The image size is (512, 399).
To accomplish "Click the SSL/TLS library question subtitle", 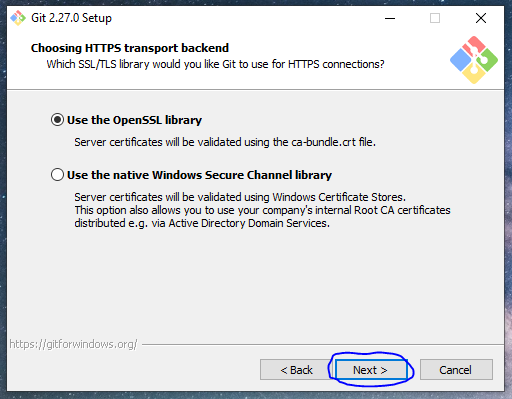I will point(215,64).
